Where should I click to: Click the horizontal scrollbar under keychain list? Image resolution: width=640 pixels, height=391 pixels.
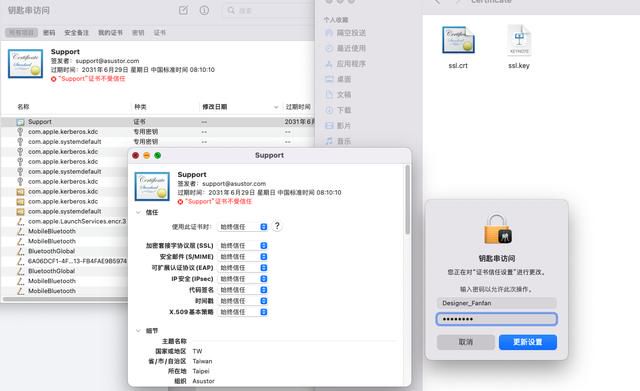pyautogui.click(x=65, y=299)
